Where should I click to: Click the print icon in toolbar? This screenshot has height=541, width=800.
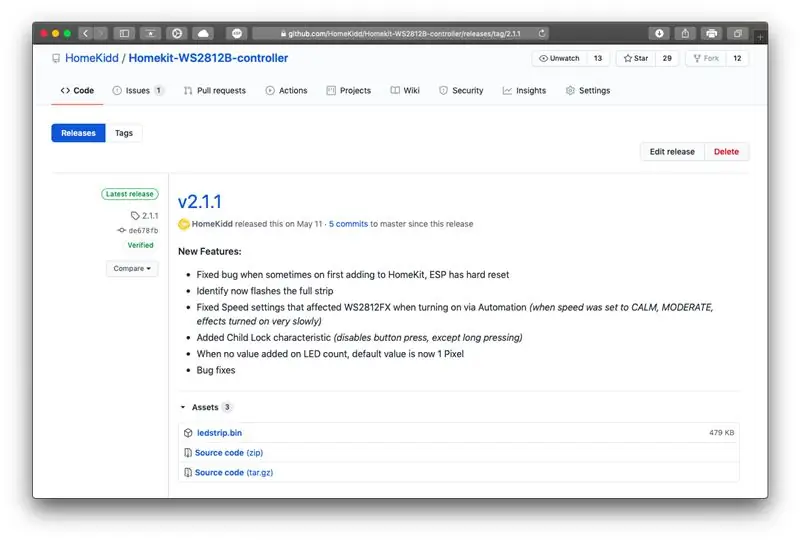pyautogui.click(x=711, y=34)
